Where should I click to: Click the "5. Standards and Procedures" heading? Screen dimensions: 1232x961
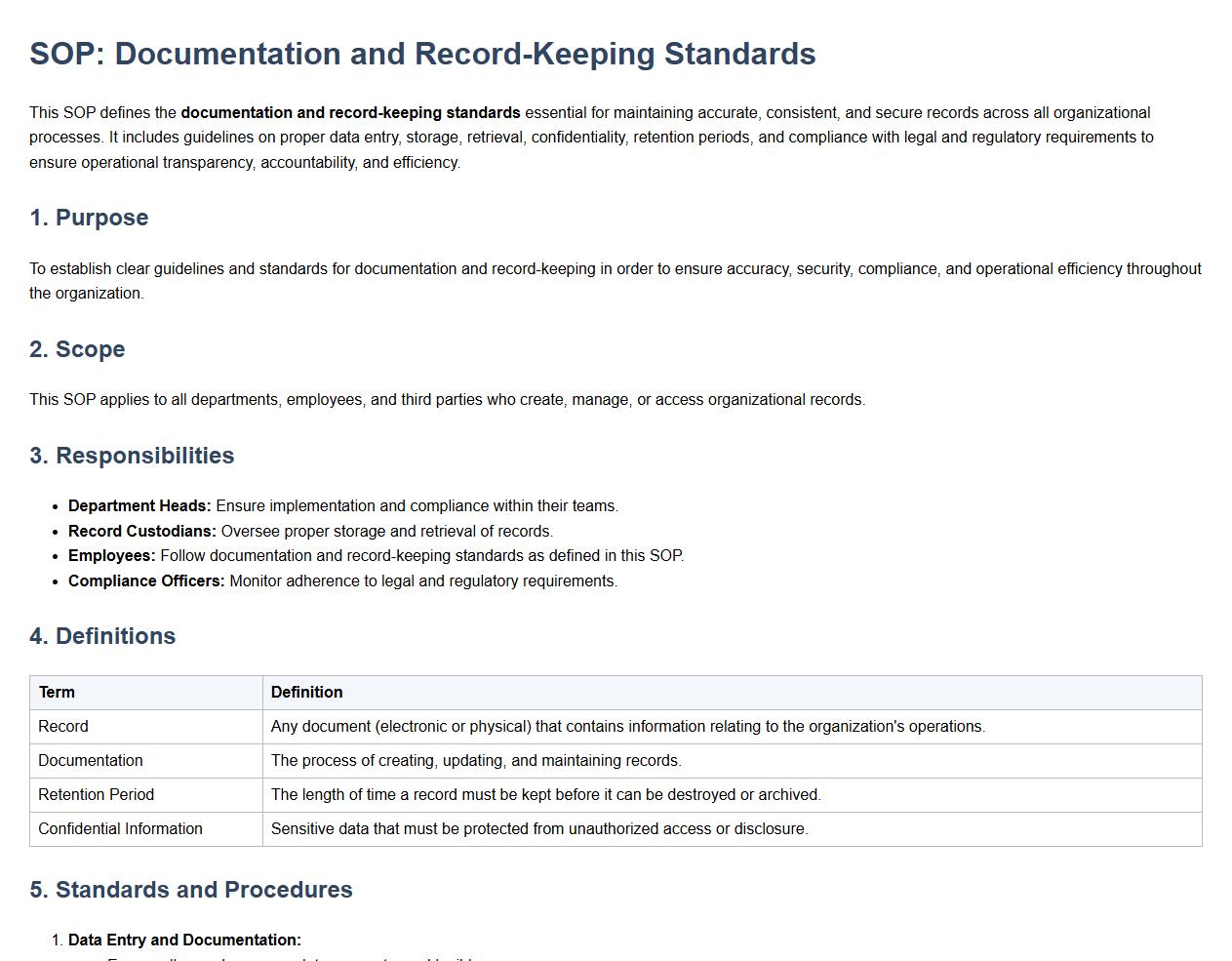click(191, 890)
